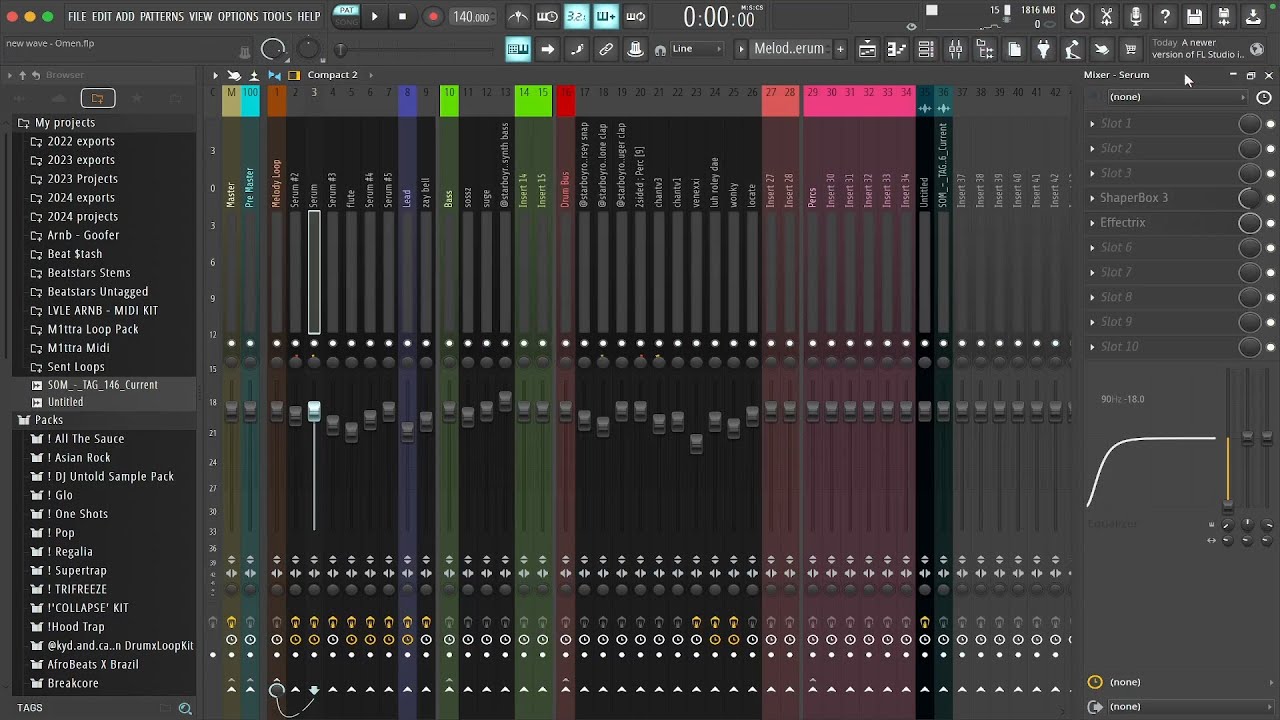This screenshot has height=720, width=1280.
Task: Open the Channel rack icon
Action: 926,49
